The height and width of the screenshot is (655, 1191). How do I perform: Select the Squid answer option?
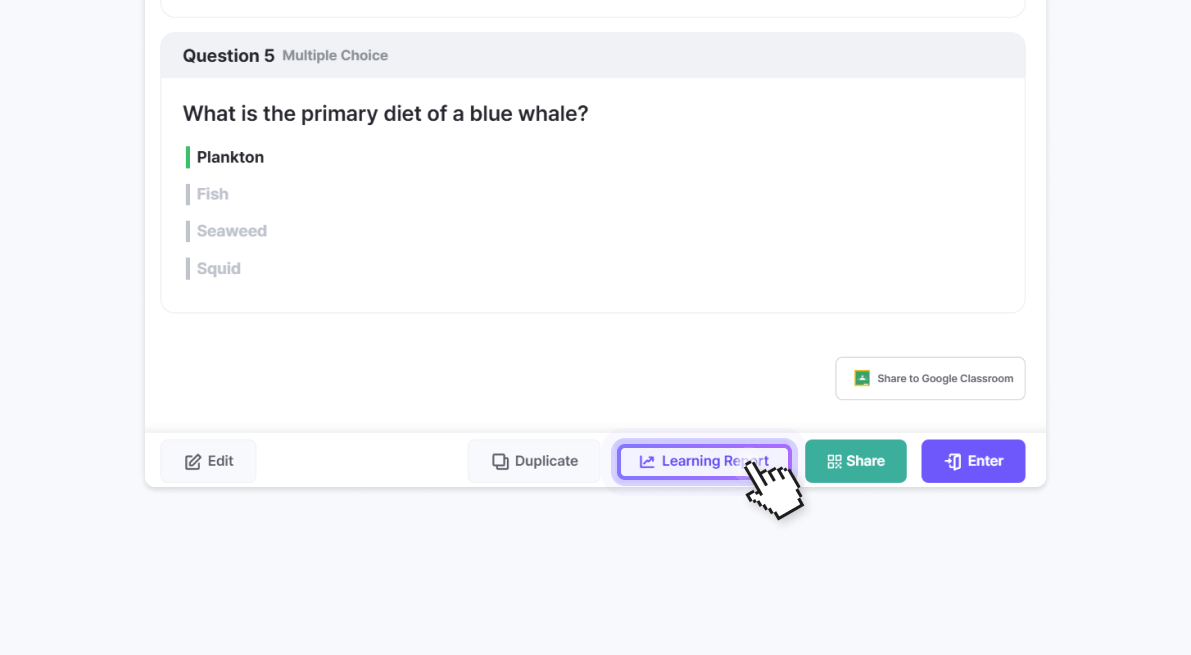(x=218, y=268)
